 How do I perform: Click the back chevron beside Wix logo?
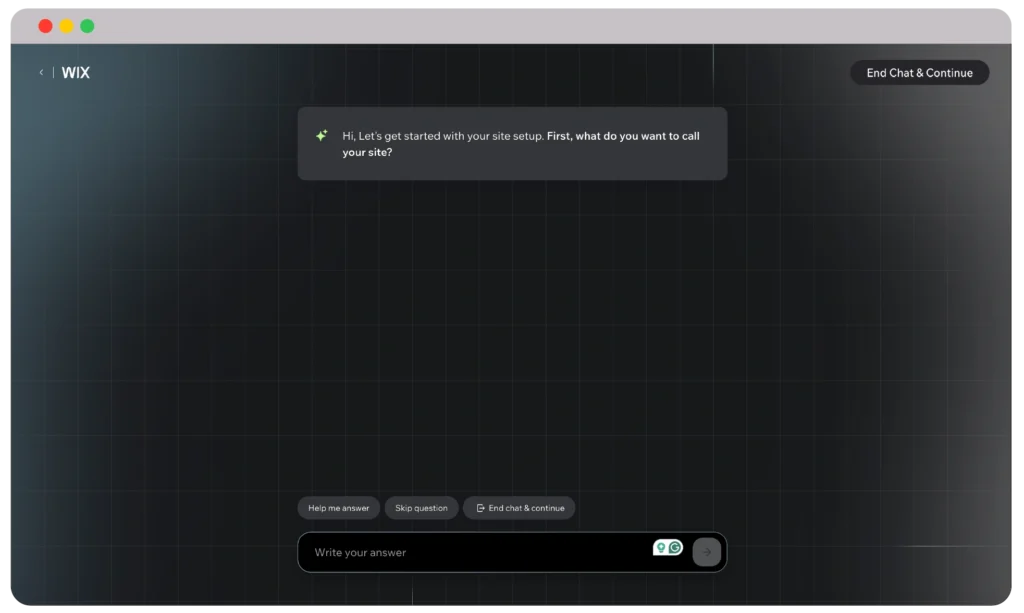pyautogui.click(x=41, y=73)
